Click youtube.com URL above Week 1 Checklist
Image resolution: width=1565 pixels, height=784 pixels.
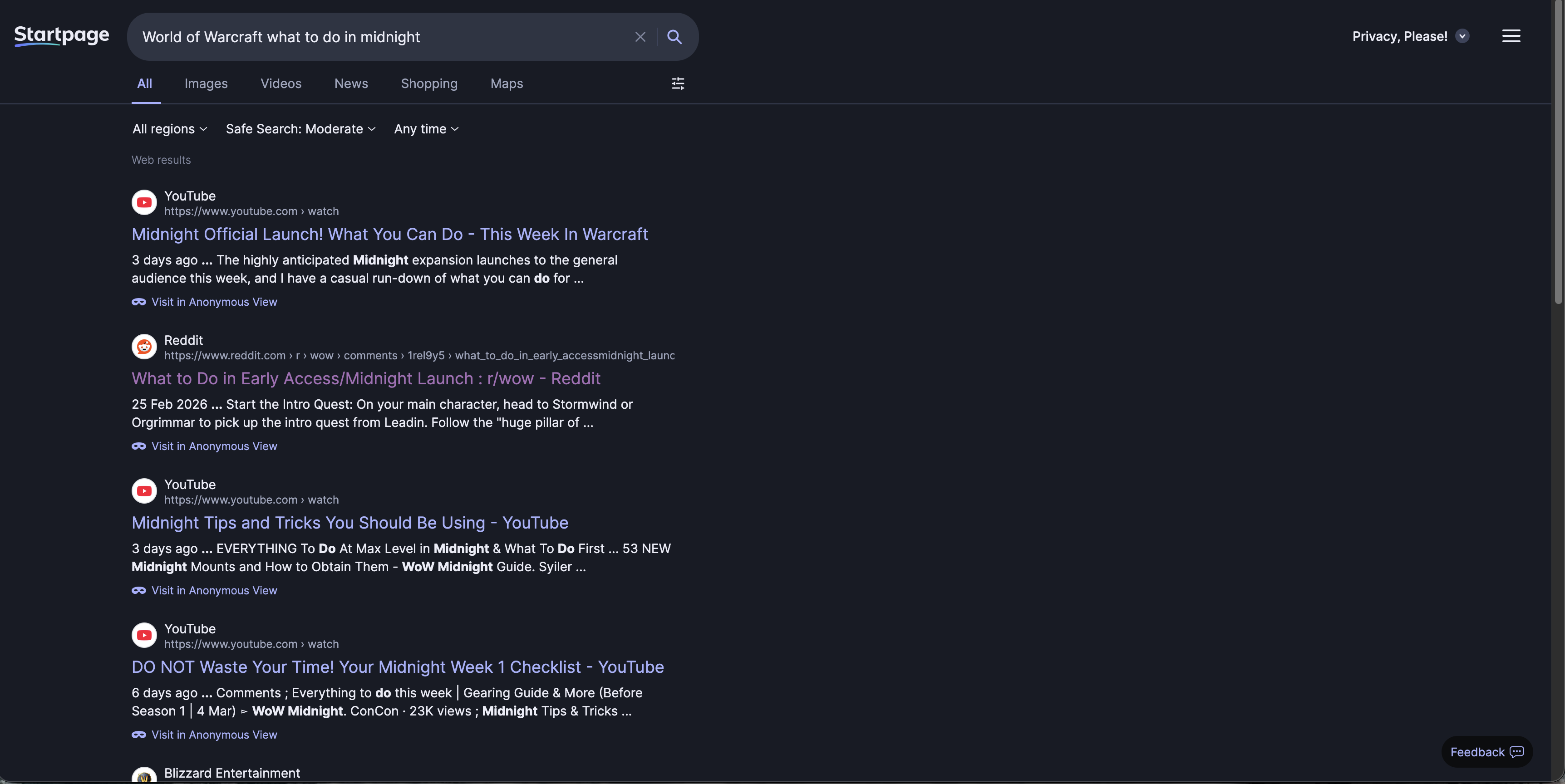coord(251,644)
